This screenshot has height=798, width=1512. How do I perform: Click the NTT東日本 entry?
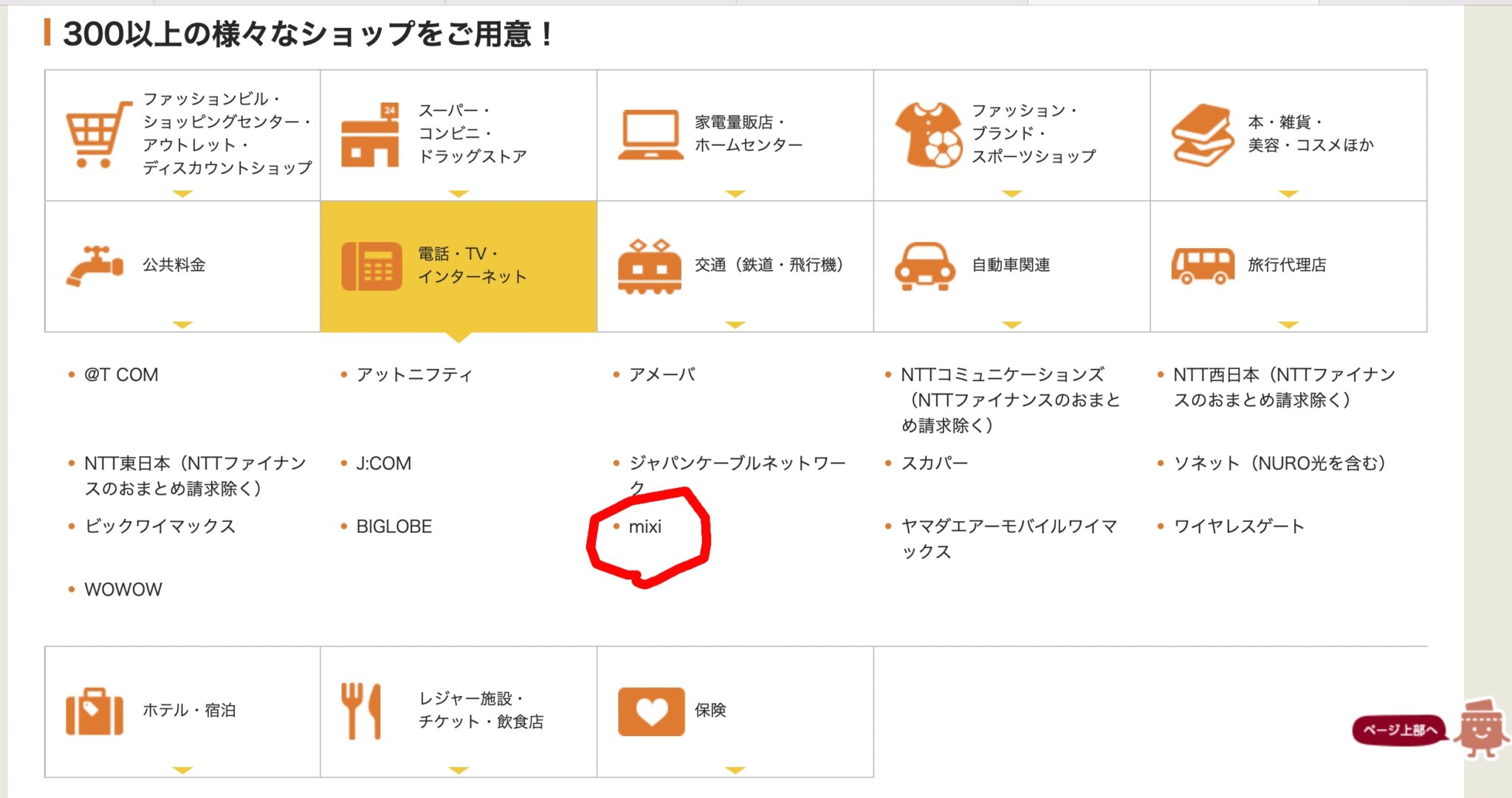click(x=195, y=476)
